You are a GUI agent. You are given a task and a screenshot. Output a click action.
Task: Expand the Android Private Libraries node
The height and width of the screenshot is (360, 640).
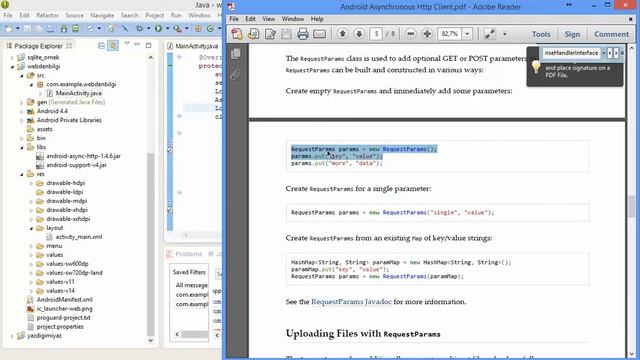(x=22, y=120)
